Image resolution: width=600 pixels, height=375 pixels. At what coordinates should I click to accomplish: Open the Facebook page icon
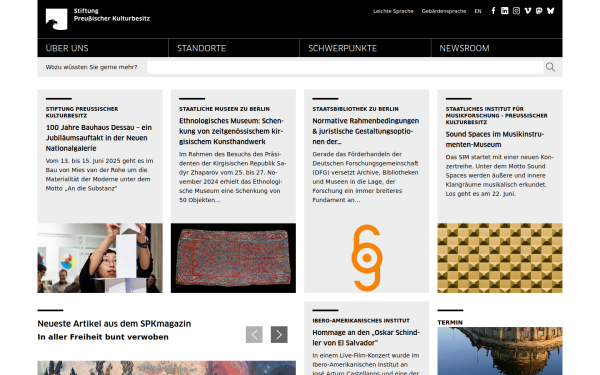point(493,11)
